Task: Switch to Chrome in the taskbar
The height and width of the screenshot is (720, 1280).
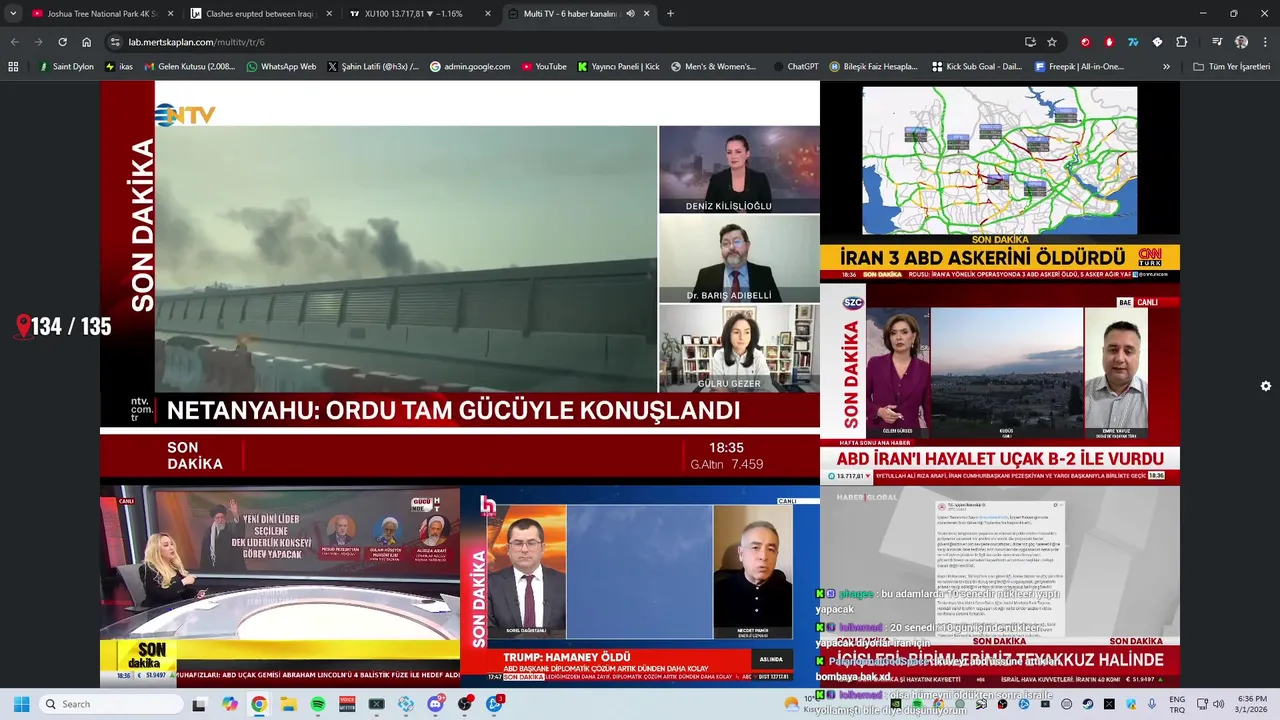Action: [259, 704]
